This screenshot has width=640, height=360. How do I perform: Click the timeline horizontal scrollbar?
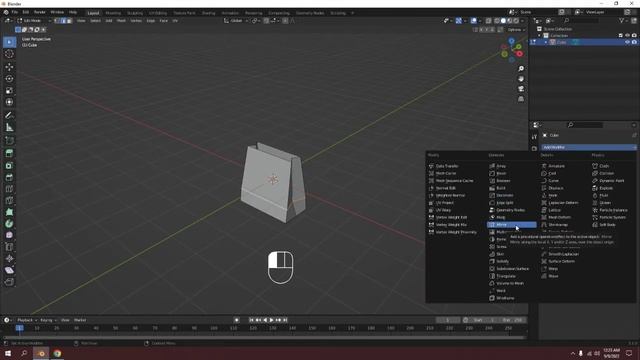264,338
